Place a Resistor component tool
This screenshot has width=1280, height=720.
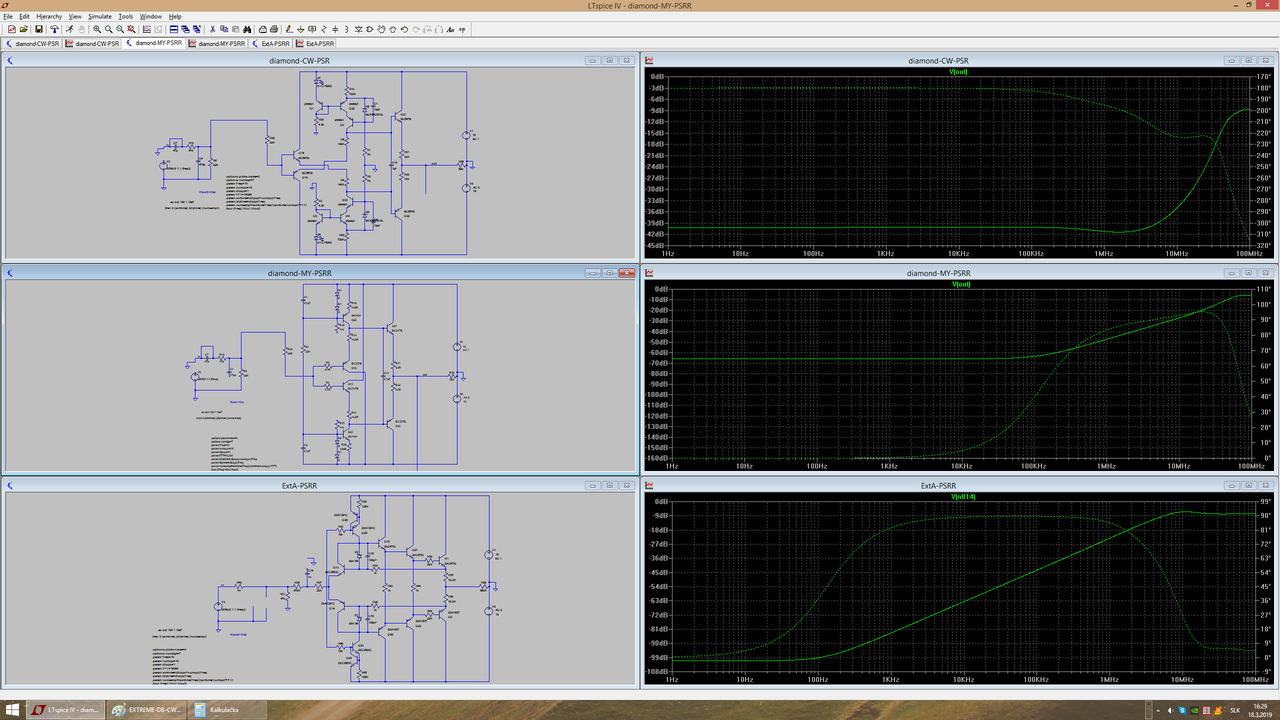(323, 29)
